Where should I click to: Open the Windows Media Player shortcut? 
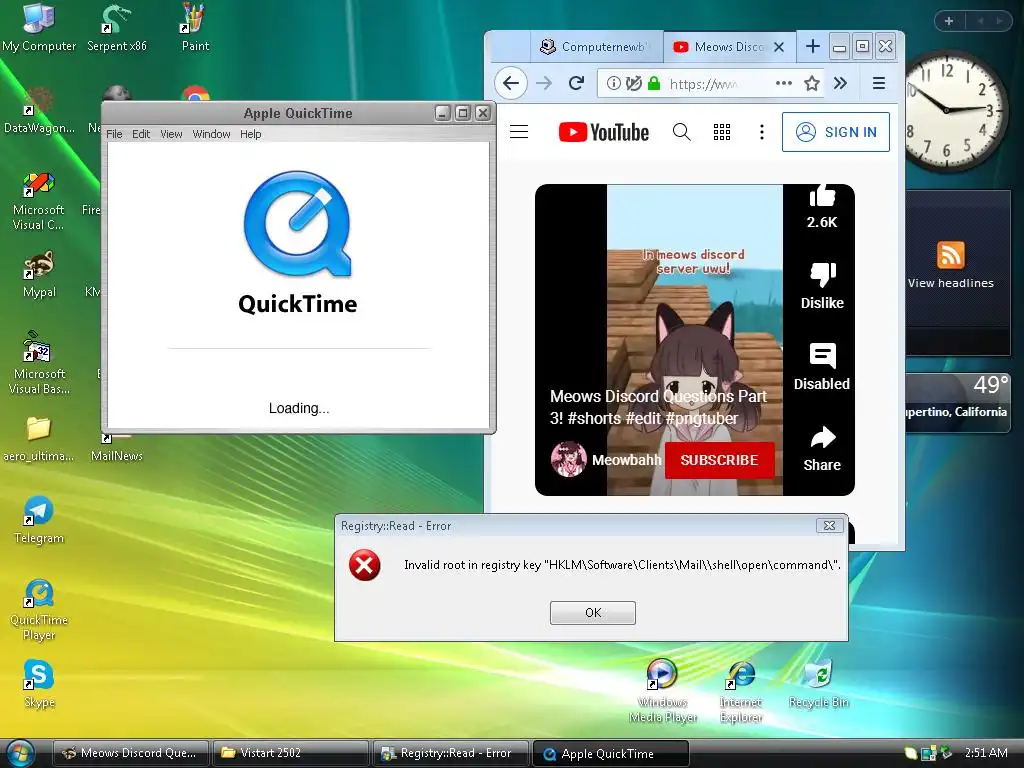(662, 691)
